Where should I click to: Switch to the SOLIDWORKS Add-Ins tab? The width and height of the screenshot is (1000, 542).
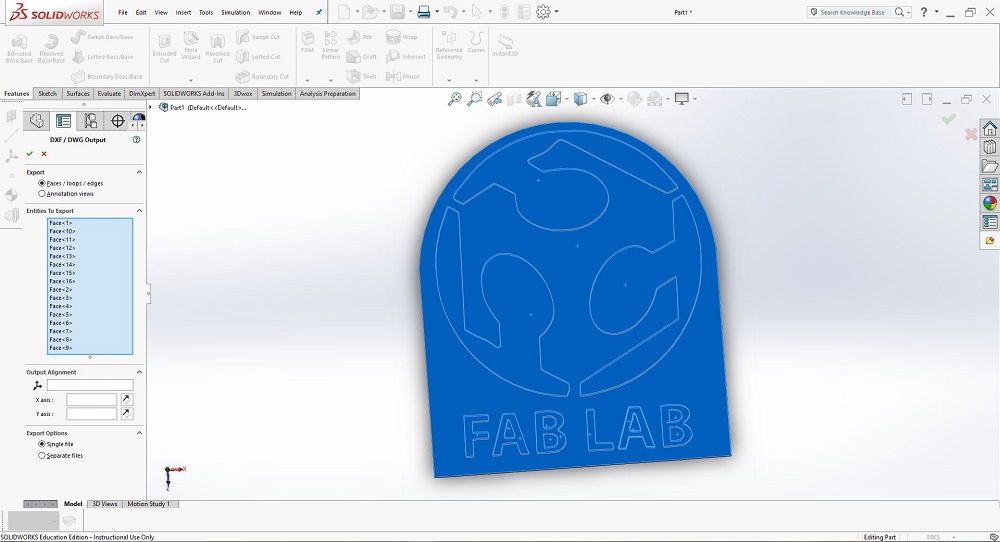(x=194, y=93)
